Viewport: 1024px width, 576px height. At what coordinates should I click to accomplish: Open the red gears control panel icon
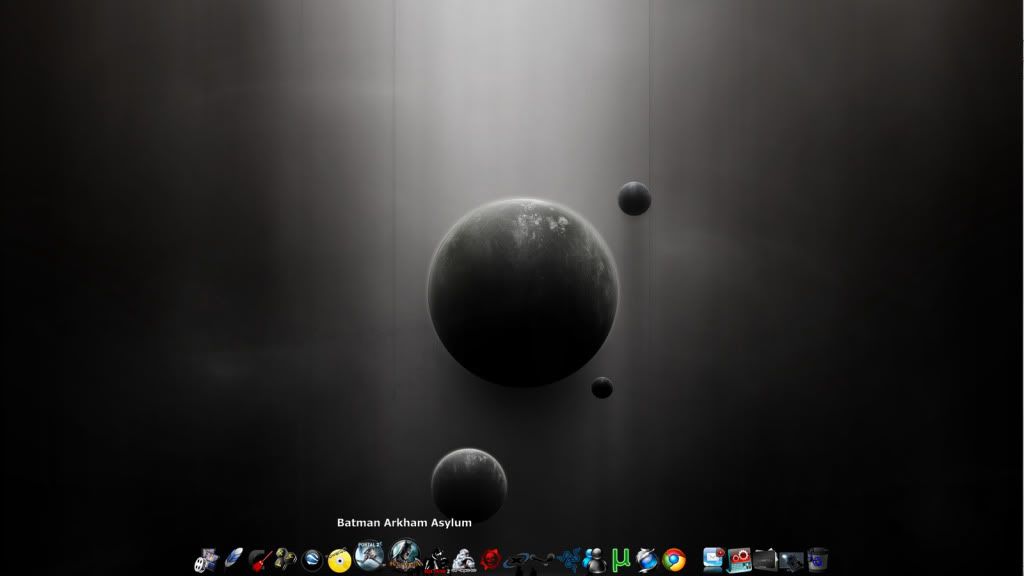[739, 560]
